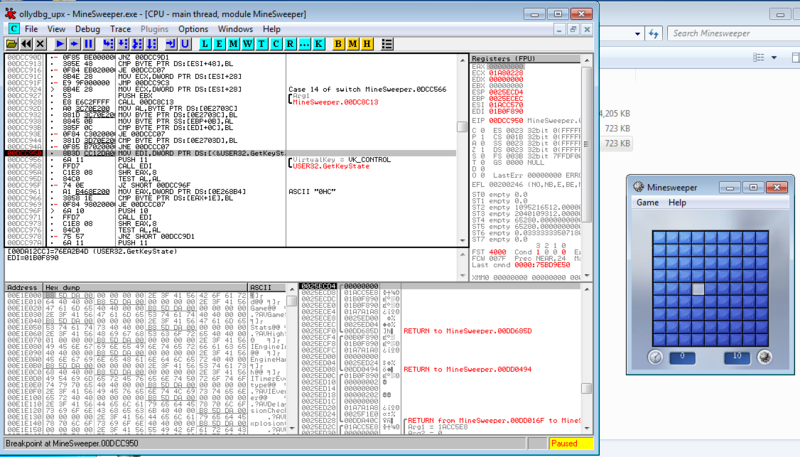Click the Open executable folder icon
This screenshot has height=457, width=800.
(12, 44)
